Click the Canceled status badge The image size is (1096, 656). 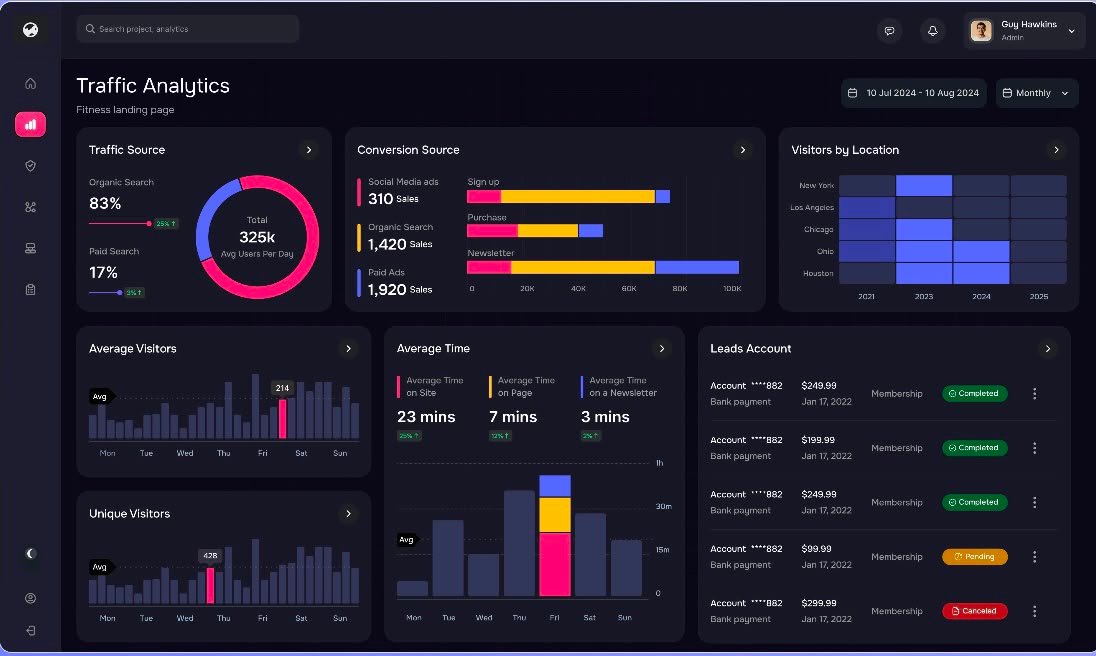pos(974,611)
